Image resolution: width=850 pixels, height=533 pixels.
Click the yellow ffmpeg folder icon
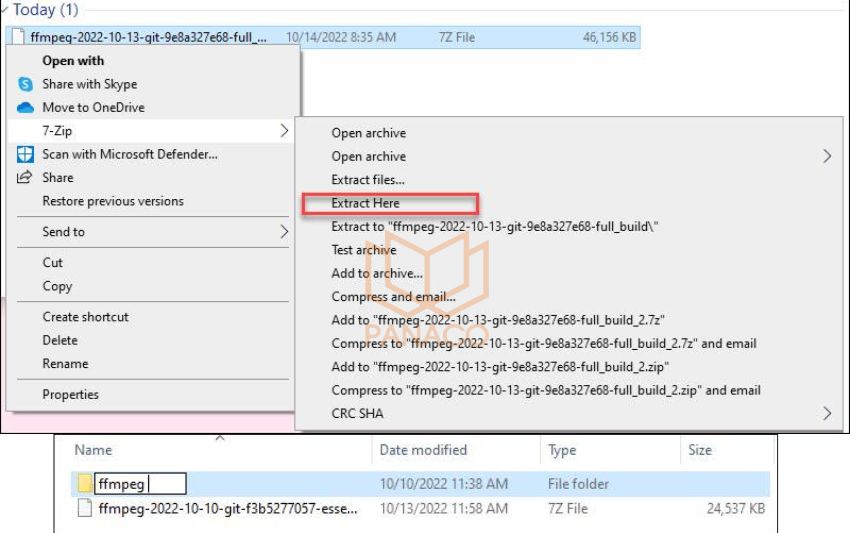coord(85,483)
